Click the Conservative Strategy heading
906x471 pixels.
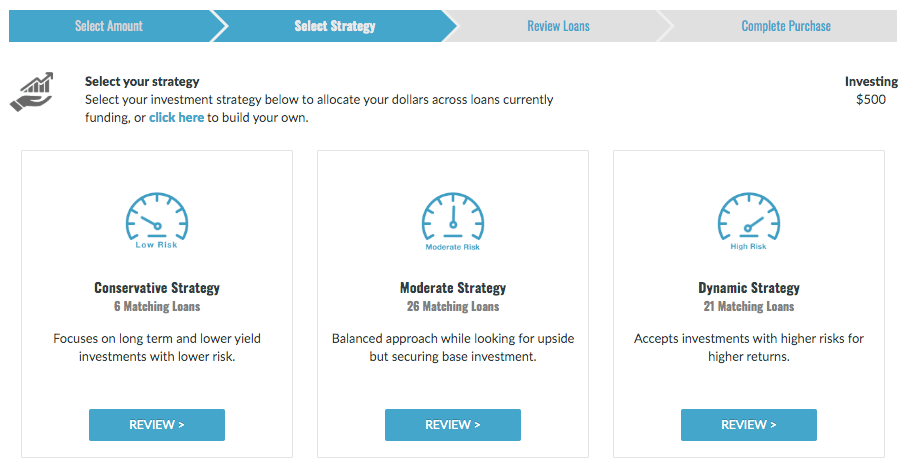tap(157, 288)
